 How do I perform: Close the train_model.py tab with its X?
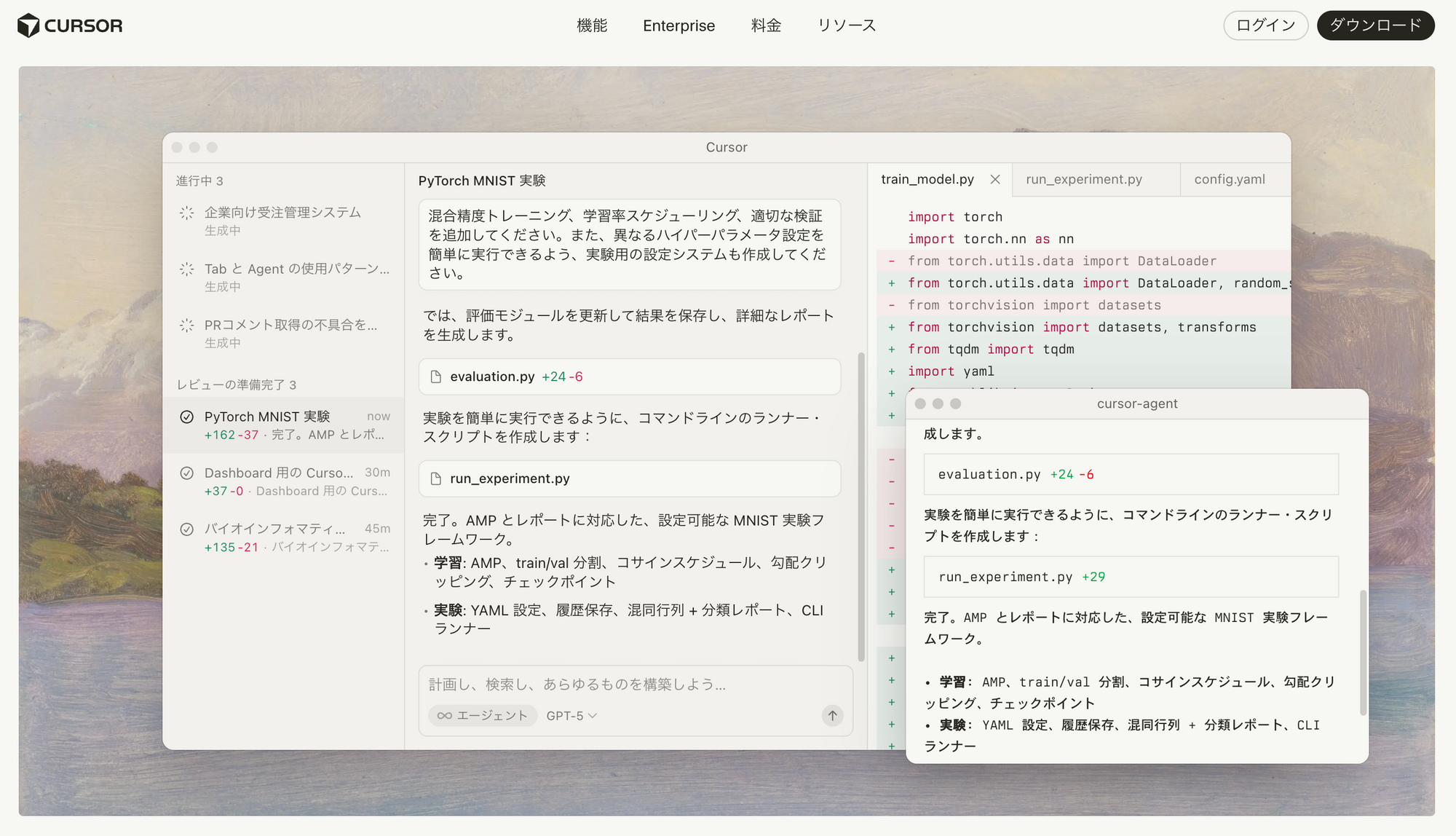tap(994, 179)
